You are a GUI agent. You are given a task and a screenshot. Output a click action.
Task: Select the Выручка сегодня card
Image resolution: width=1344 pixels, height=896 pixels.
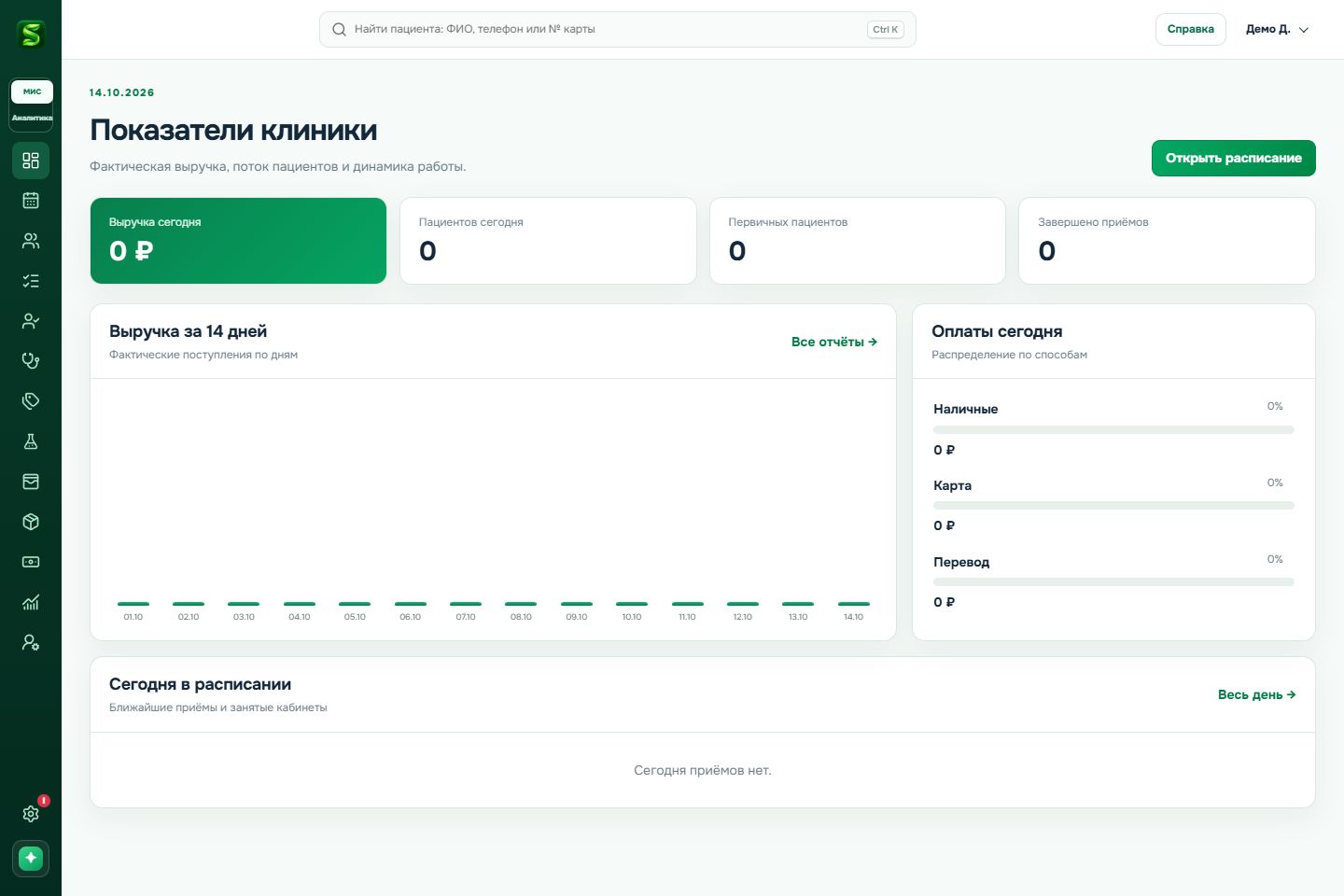point(238,241)
